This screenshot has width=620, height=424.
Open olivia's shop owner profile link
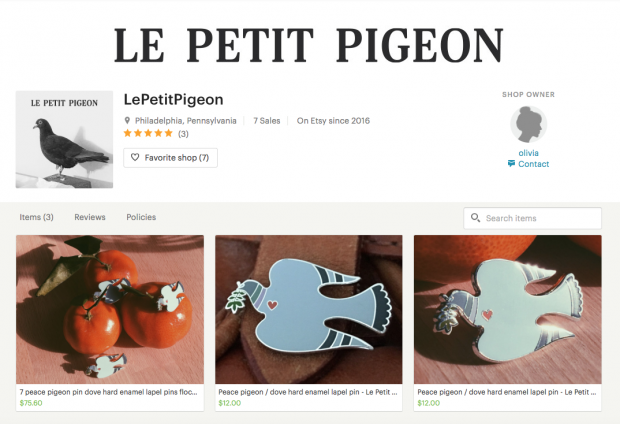(x=529, y=153)
